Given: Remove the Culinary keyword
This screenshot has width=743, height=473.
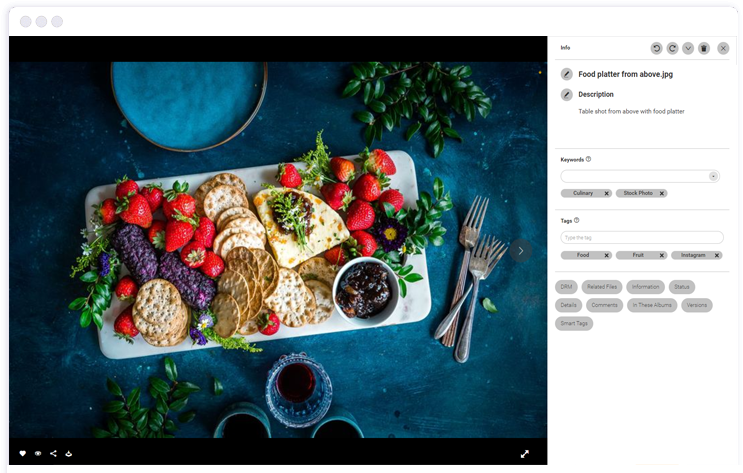Looking at the screenshot, I should point(607,193).
